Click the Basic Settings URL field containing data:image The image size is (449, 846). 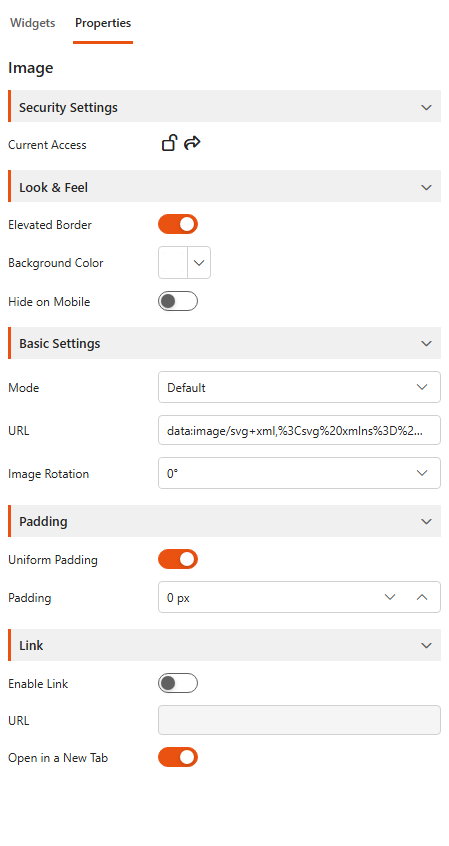click(x=300, y=430)
